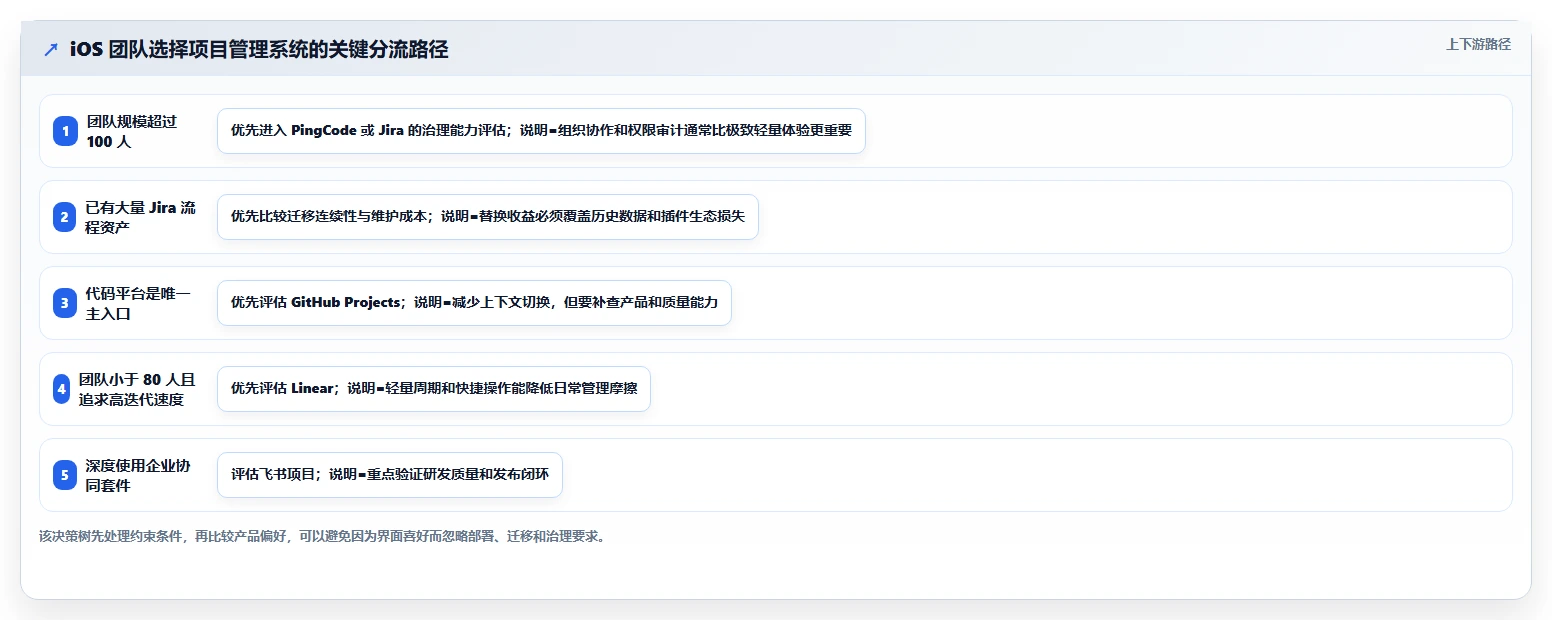Click the arrow icon beside the iOS title
The height and width of the screenshot is (620, 1552).
[51, 50]
